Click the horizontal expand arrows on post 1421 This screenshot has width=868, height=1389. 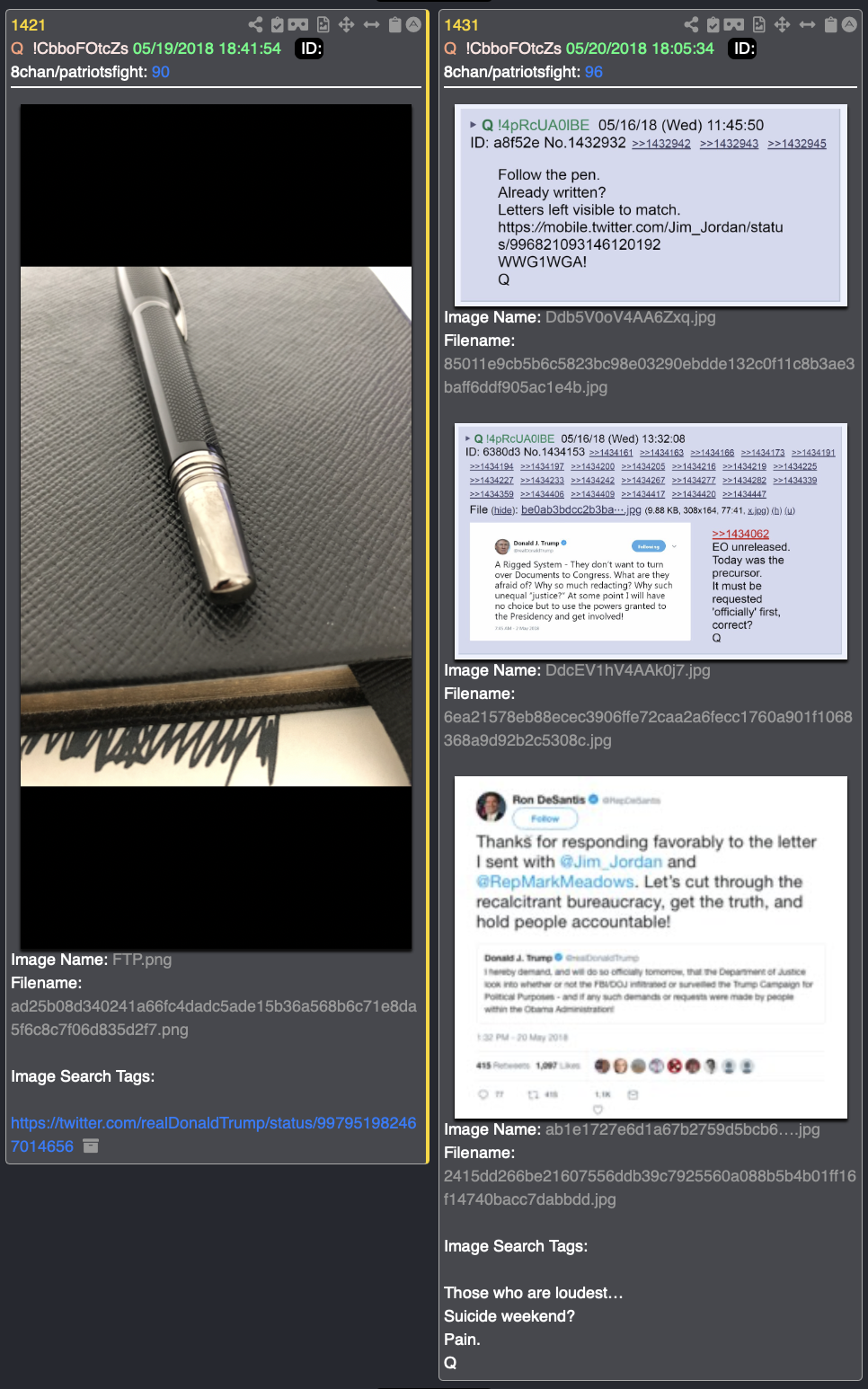[371, 25]
